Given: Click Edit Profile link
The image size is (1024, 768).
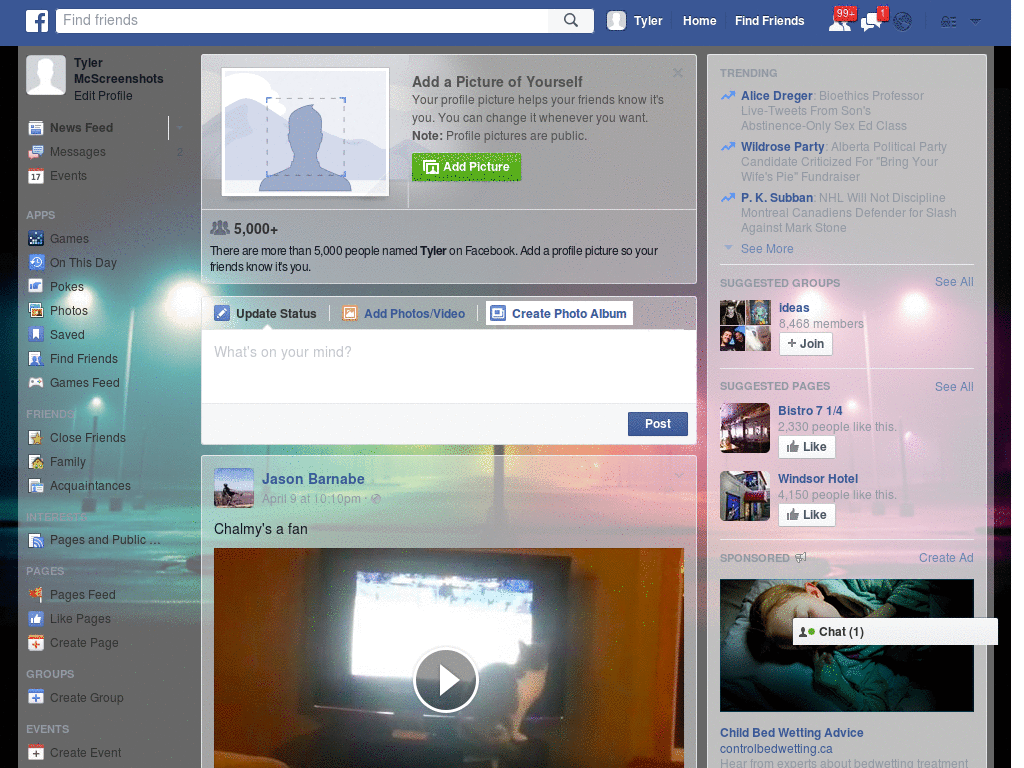Looking at the screenshot, I should click(x=103, y=96).
